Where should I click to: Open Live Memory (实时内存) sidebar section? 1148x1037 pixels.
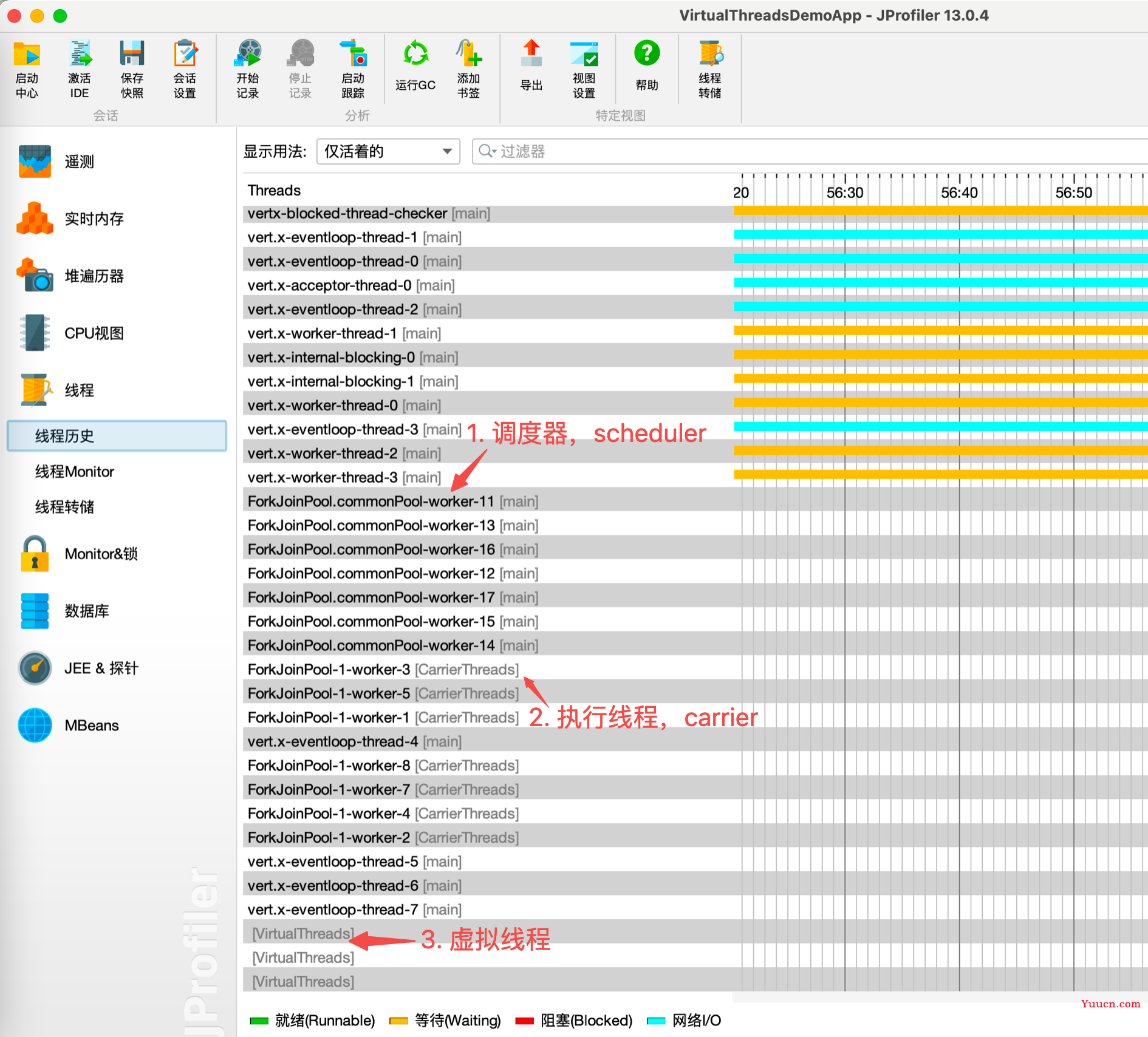coord(70,219)
